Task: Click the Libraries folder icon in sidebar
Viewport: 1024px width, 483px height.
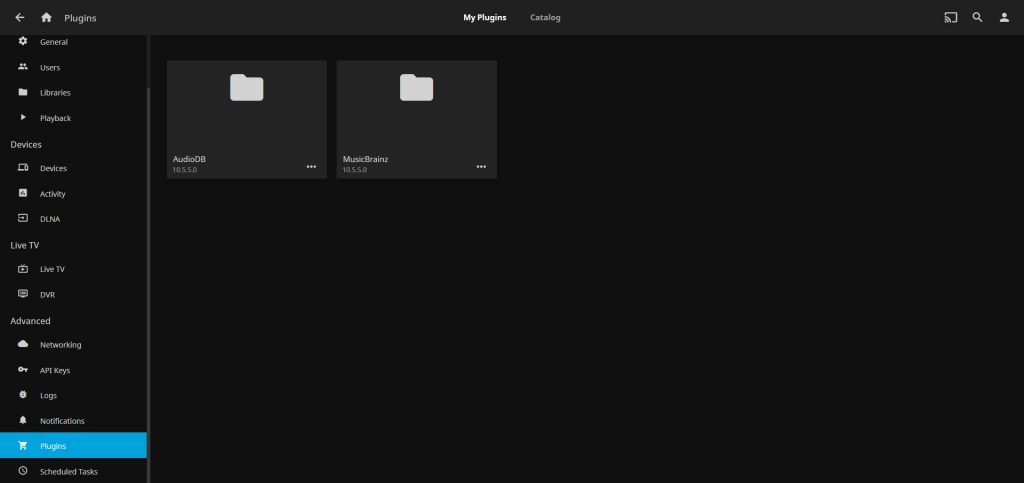Action: click(23, 92)
